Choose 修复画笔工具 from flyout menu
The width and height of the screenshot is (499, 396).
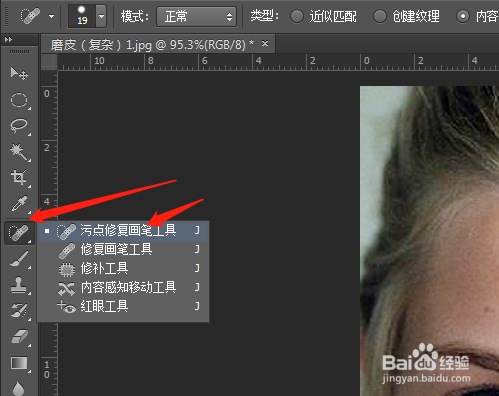point(123,250)
